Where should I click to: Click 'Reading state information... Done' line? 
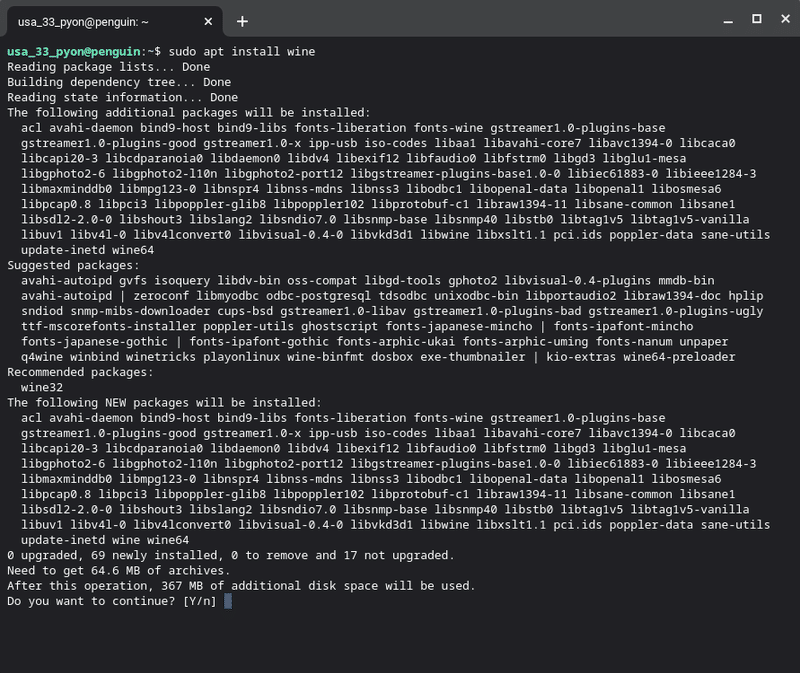[x=122, y=97]
